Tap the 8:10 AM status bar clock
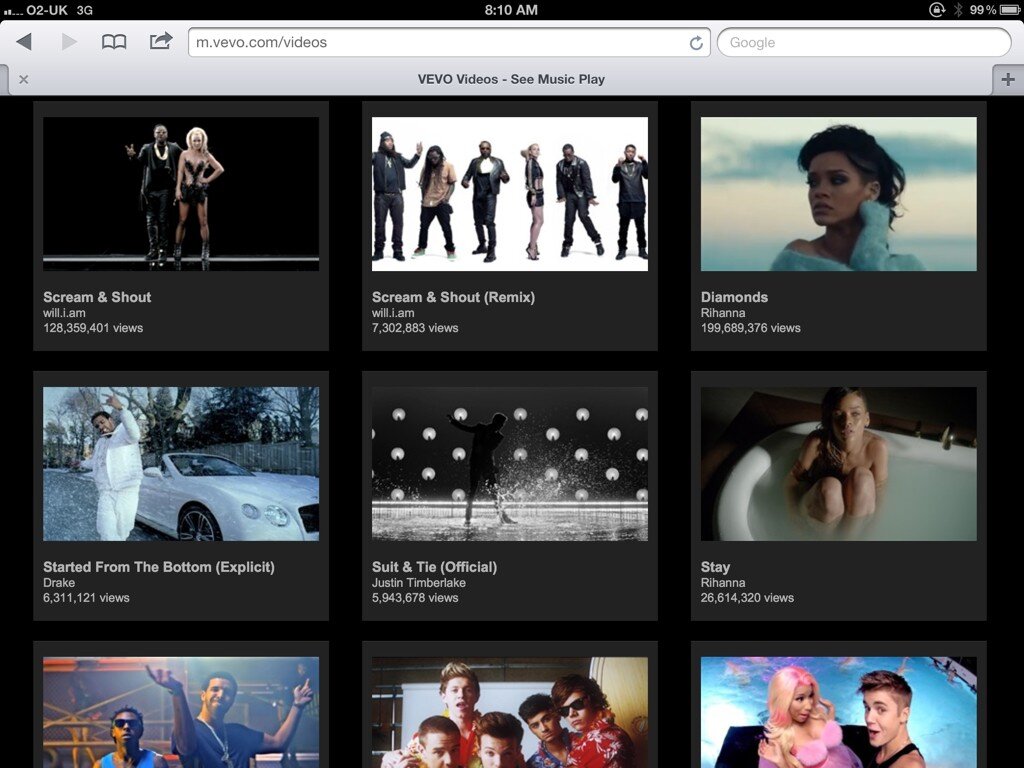This screenshot has height=768, width=1024. [x=511, y=10]
